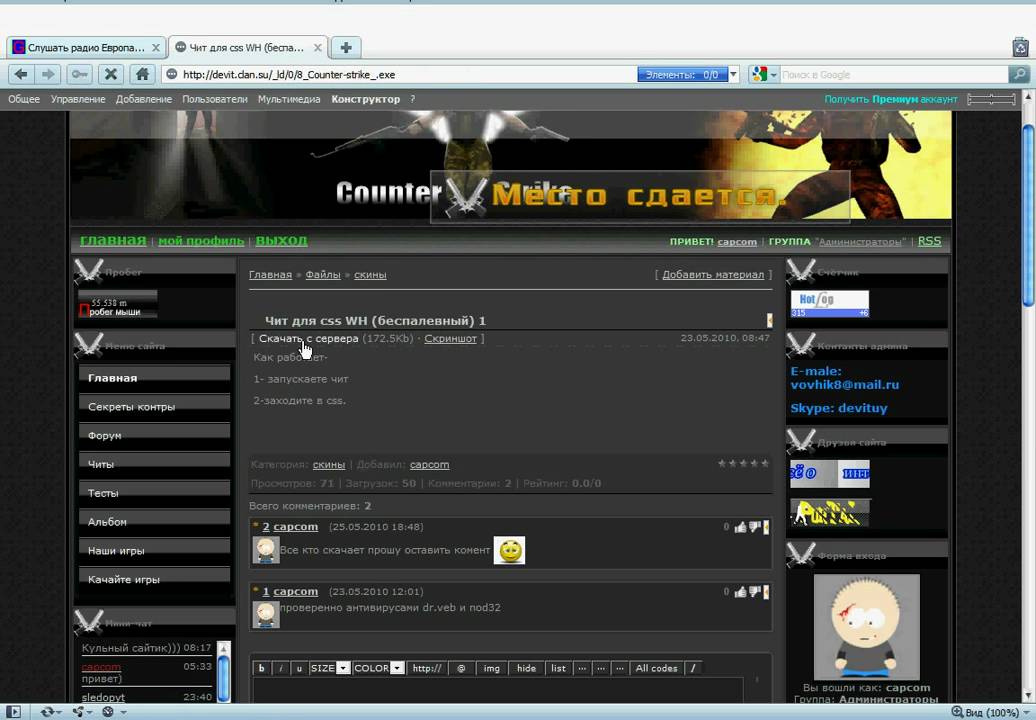Open the COLOR dropdown in editor
Image resolution: width=1036 pixels, height=720 pixels.
379,668
